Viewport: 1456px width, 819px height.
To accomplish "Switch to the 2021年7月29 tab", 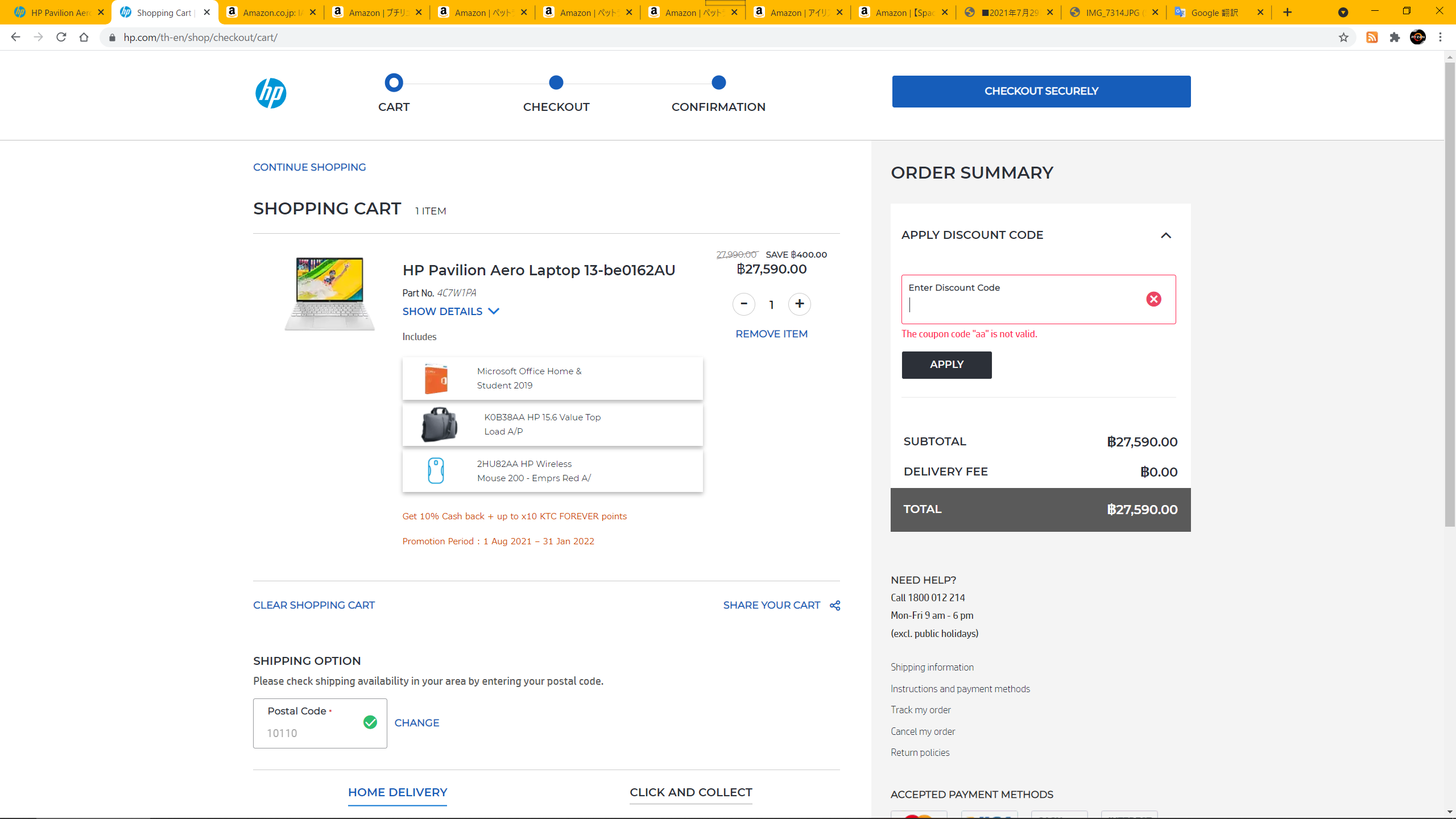I will tap(1009, 13).
